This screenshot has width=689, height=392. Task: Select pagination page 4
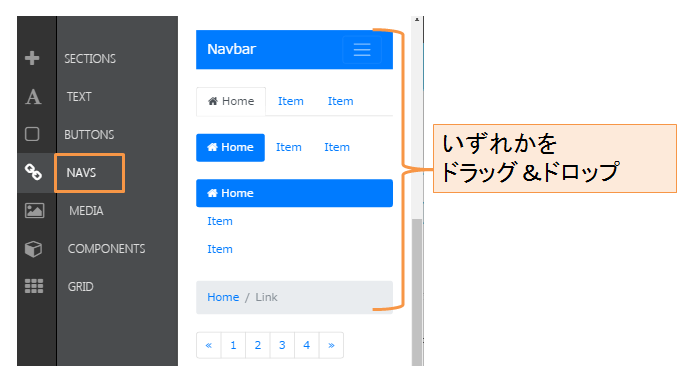coord(307,345)
